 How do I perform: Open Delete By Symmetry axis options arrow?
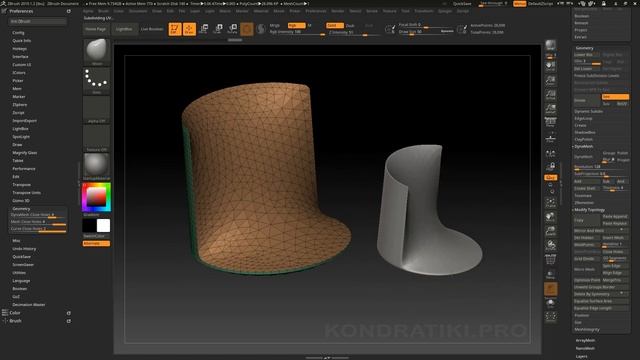(x=622, y=293)
